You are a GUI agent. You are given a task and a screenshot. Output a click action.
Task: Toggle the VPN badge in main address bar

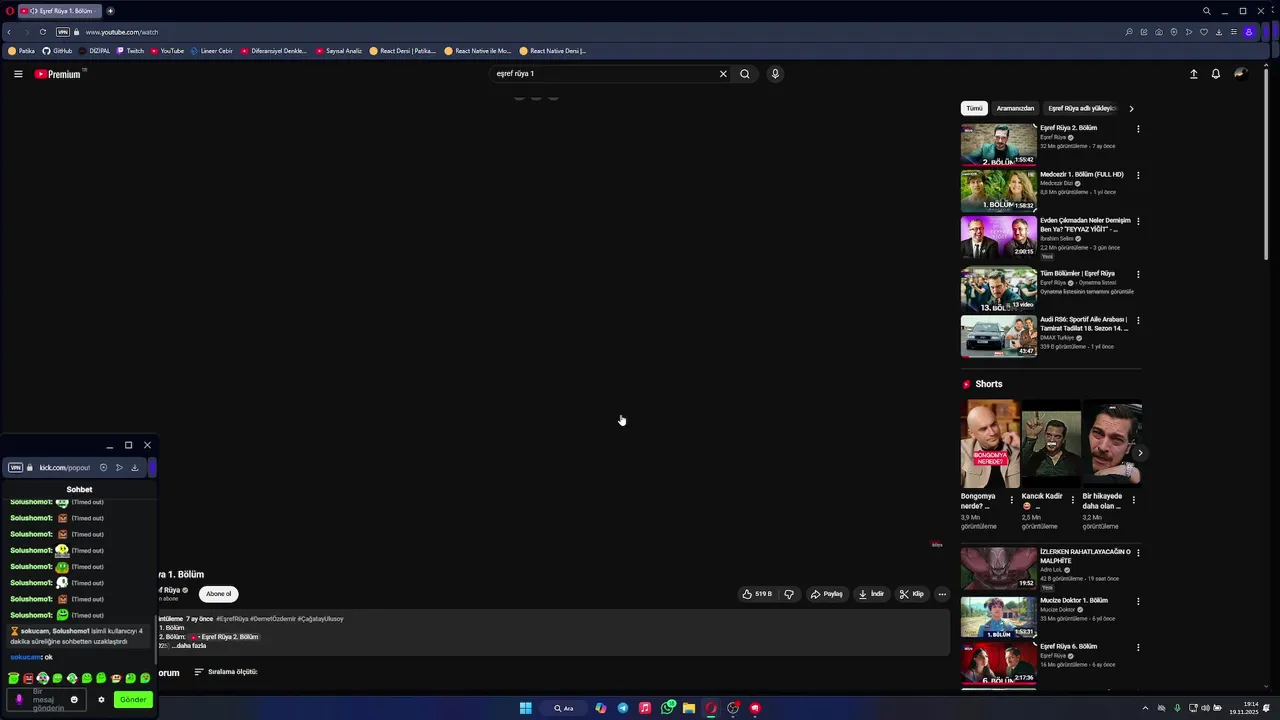(x=63, y=32)
